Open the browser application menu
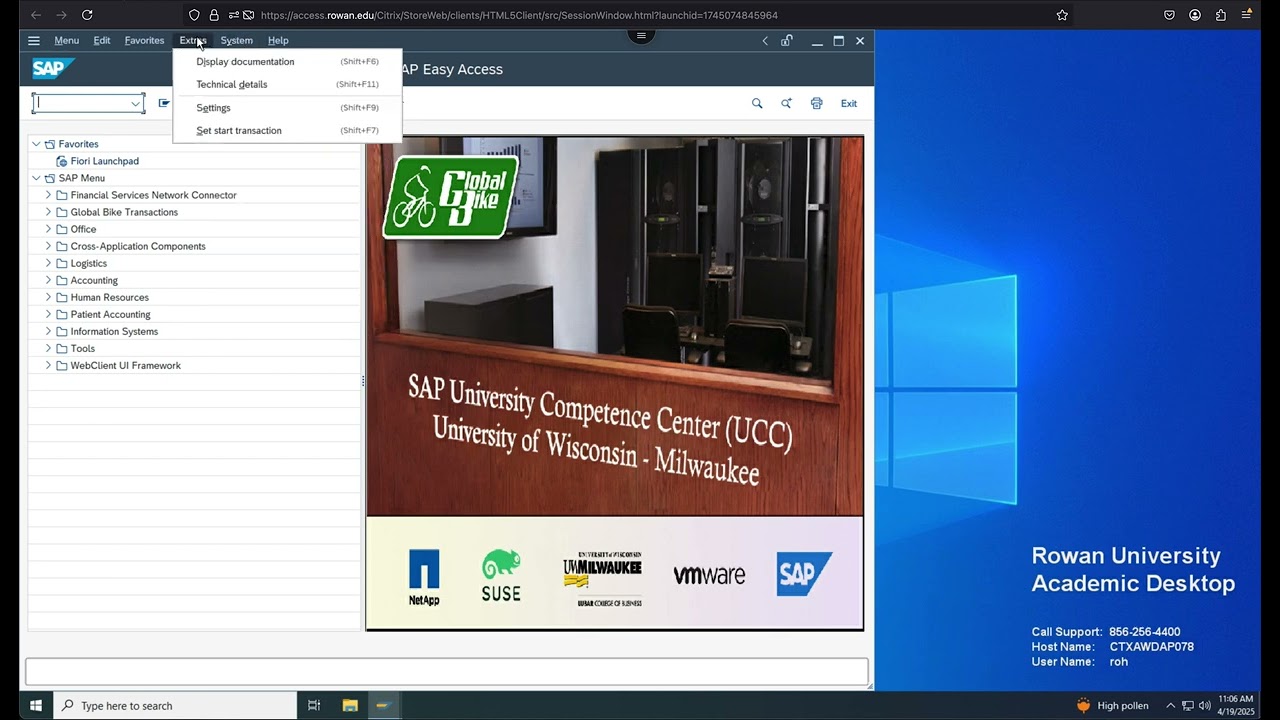 (1247, 15)
